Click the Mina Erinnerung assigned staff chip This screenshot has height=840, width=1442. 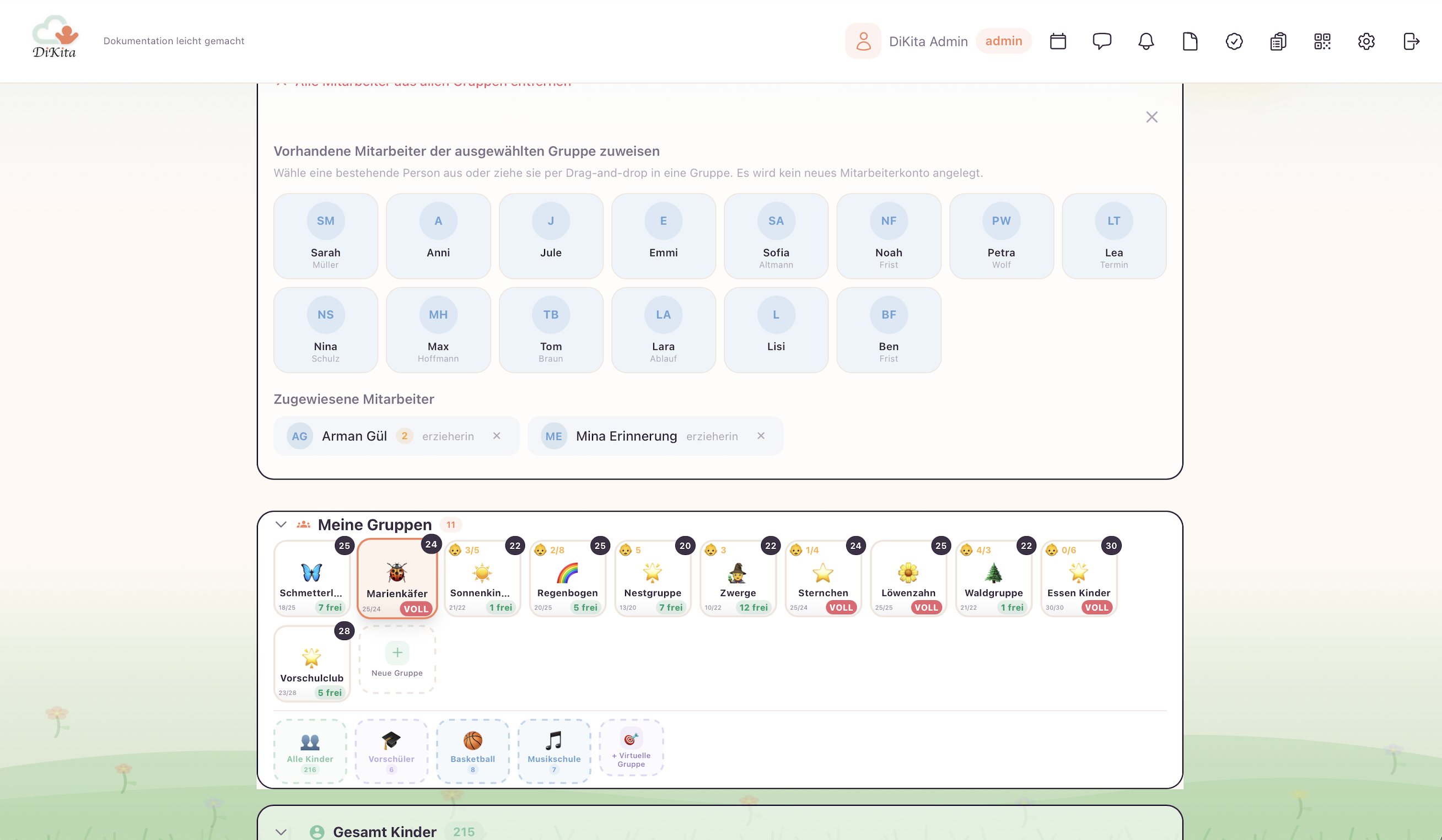click(x=655, y=436)
